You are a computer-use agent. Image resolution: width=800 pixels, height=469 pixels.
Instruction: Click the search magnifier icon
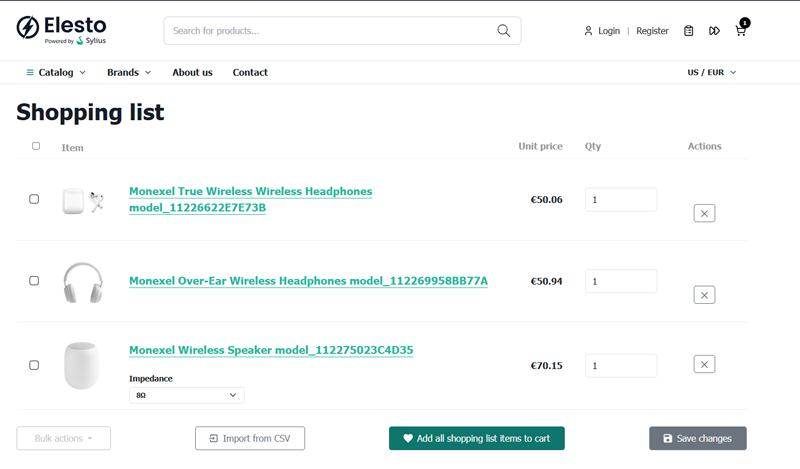[504, 31]
